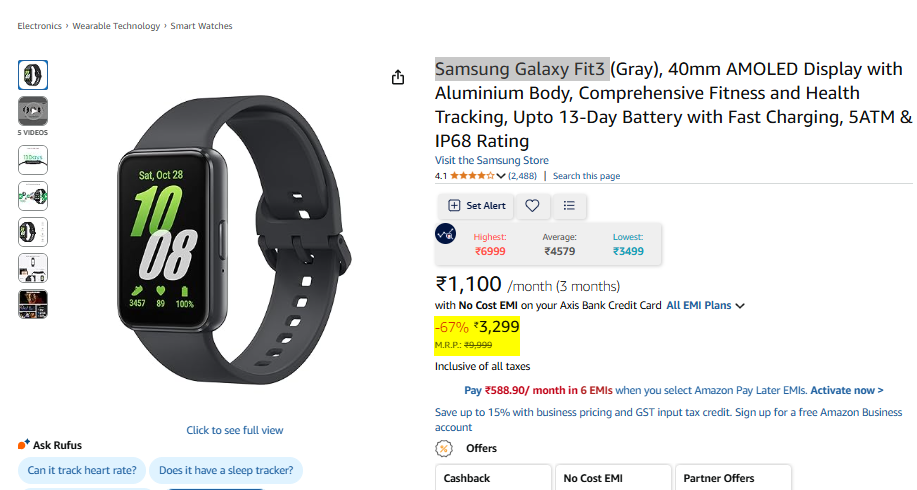Click the share icon above the product image
This screenshot has height=490, width=917.
[x=398, y=77]
